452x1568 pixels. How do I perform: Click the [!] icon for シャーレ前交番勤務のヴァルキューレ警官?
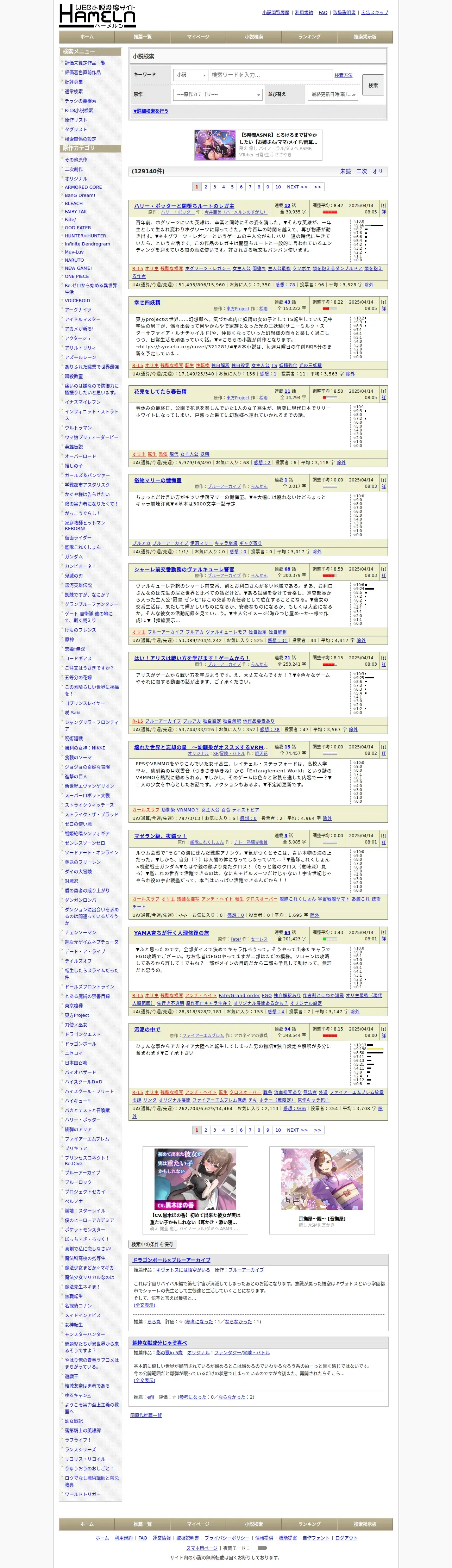(383, 569)
